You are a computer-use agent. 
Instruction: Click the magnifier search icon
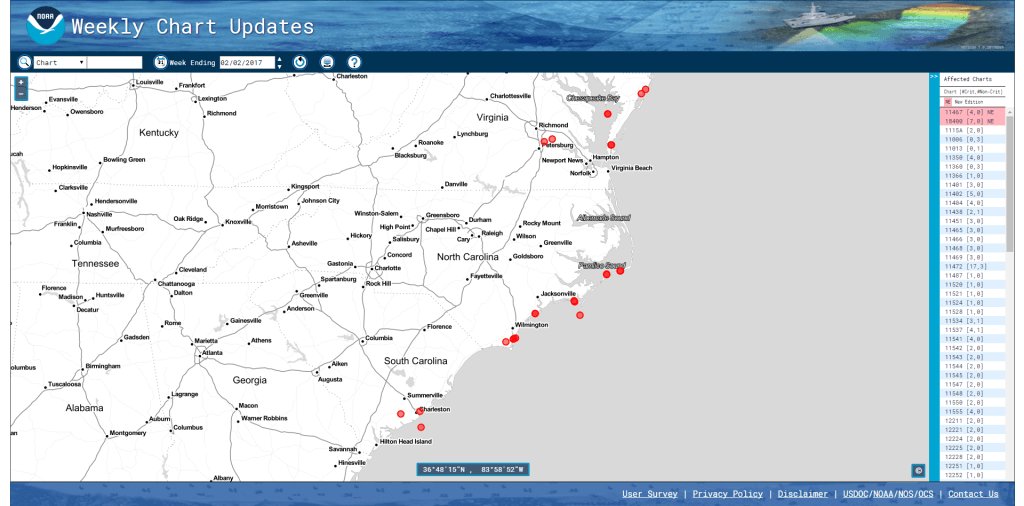coord(24,62)
